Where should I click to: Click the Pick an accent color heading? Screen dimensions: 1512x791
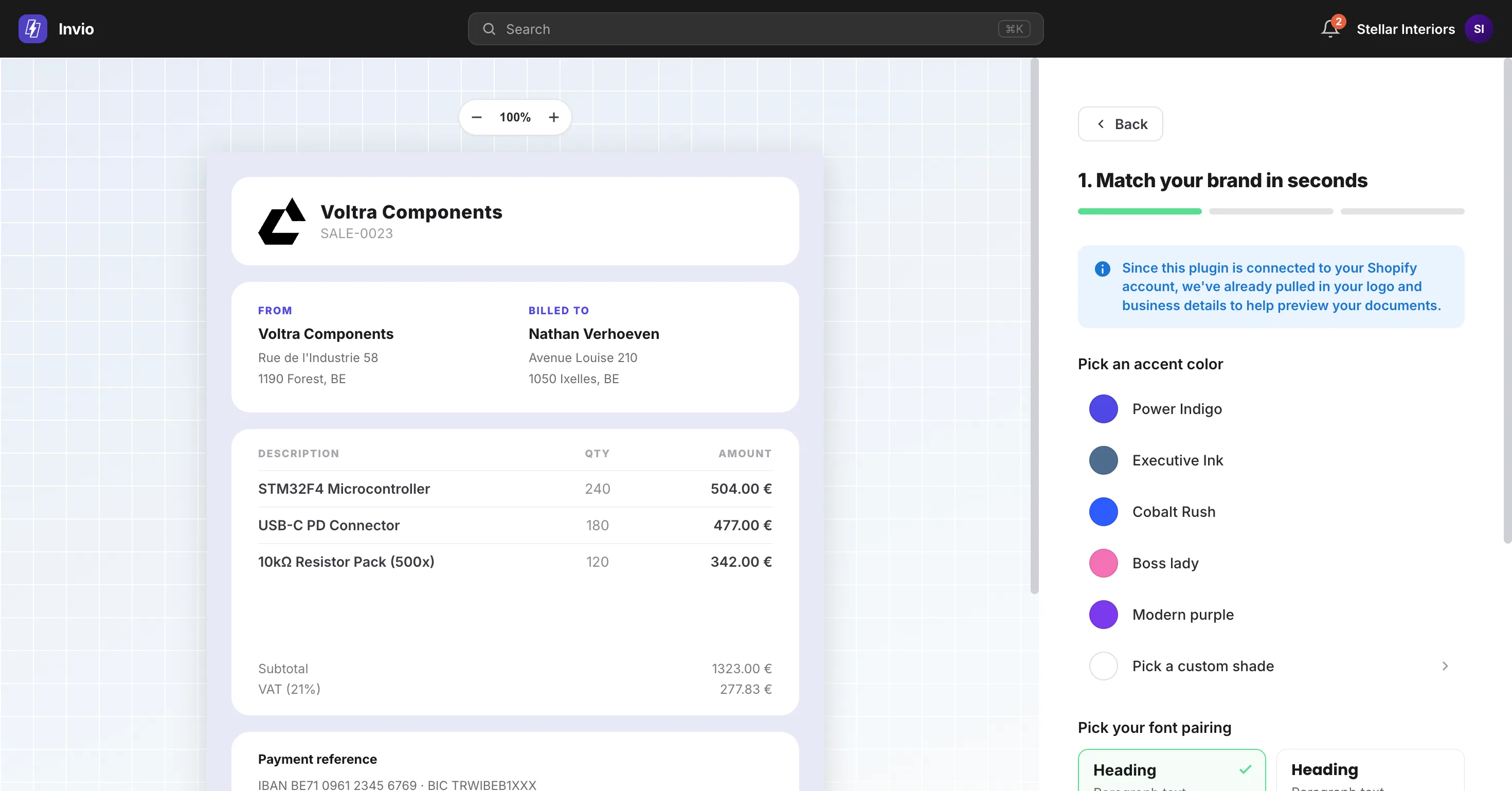(x=1150, y=365)
